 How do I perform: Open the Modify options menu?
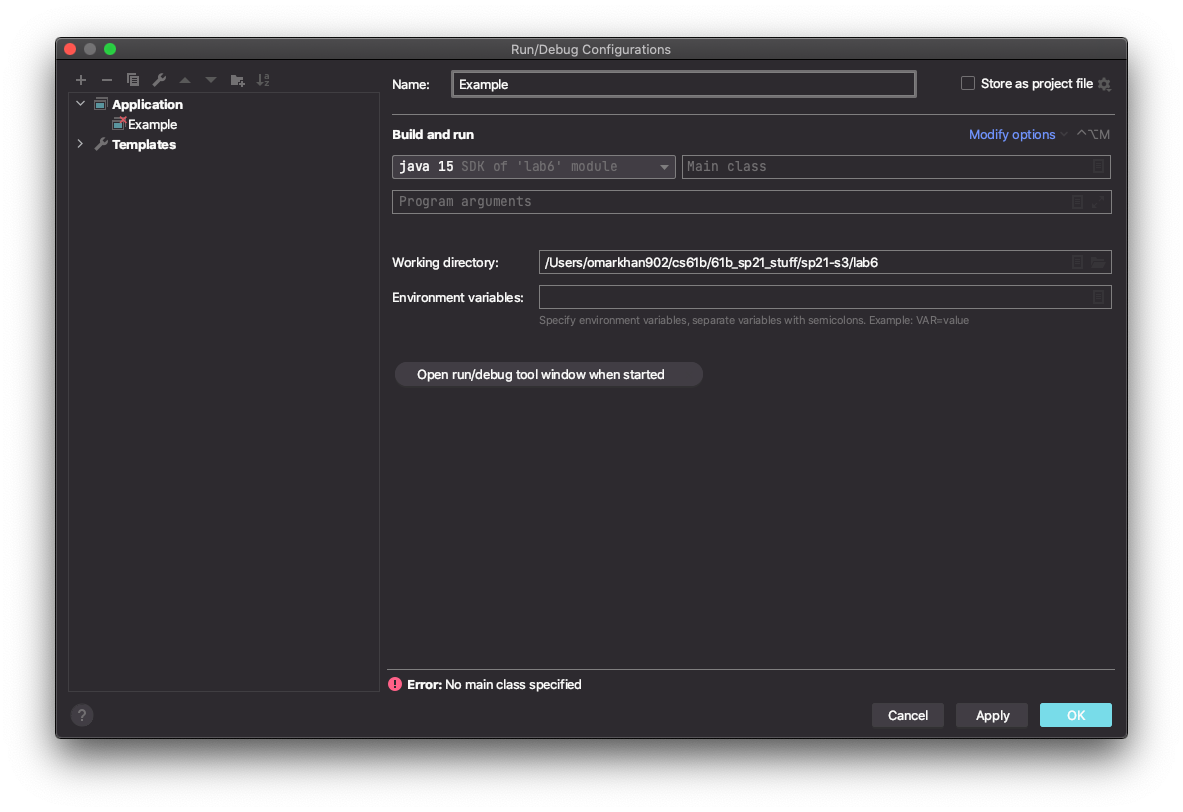pyautogui.click(x=1012, y=134)
